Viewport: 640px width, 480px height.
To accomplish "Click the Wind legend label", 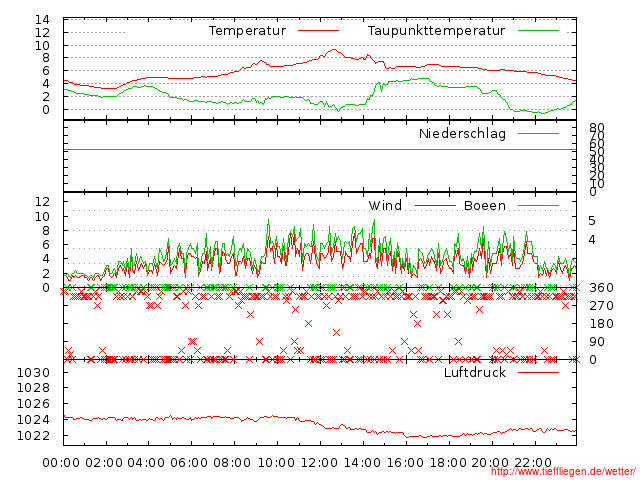I will click(x=385, y=205).
